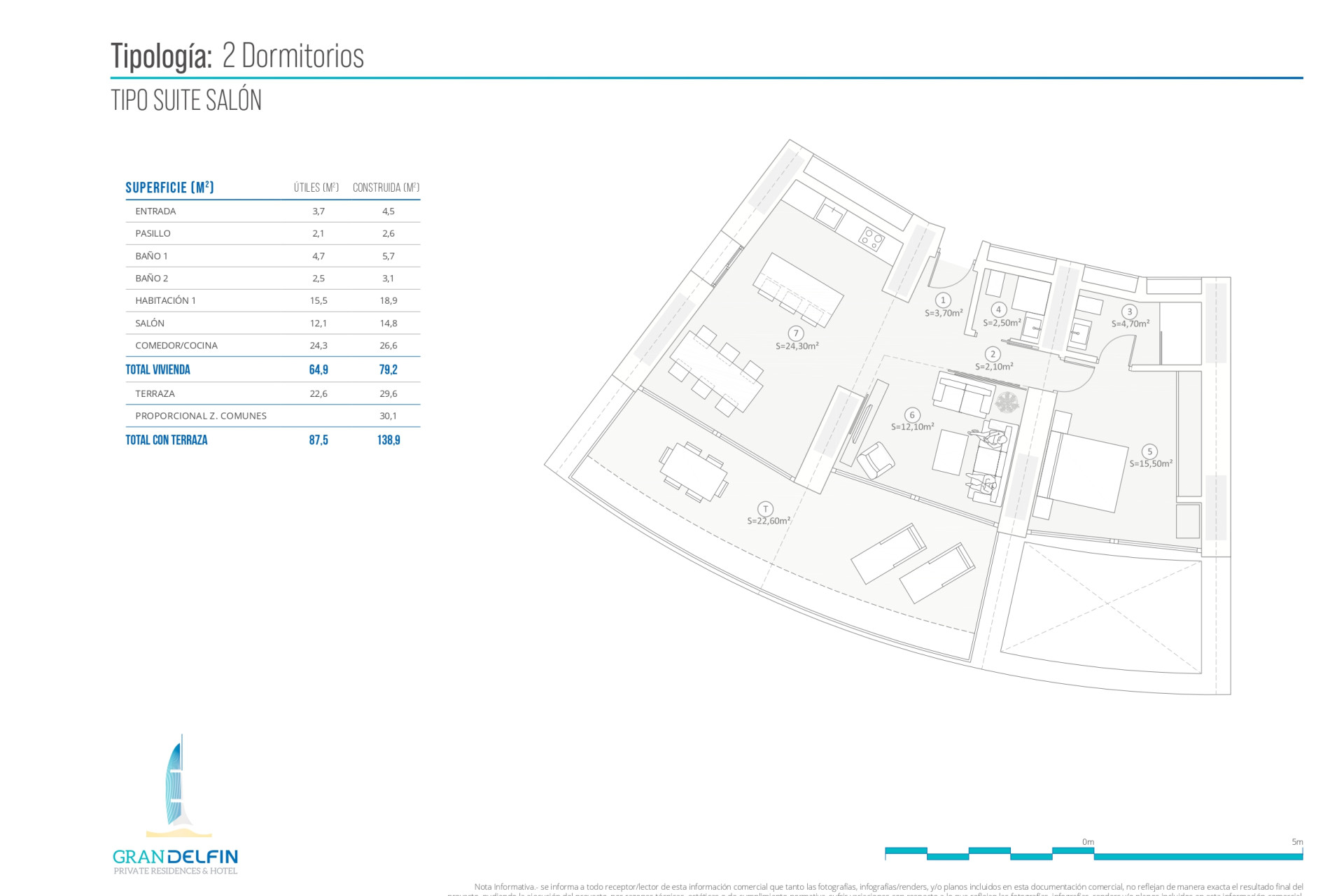Click the 'TOTAL CON TERRAZA' row label
The width and height of the screenshot is (1344, 896).
pyautogui.click(x=167, y=440)
